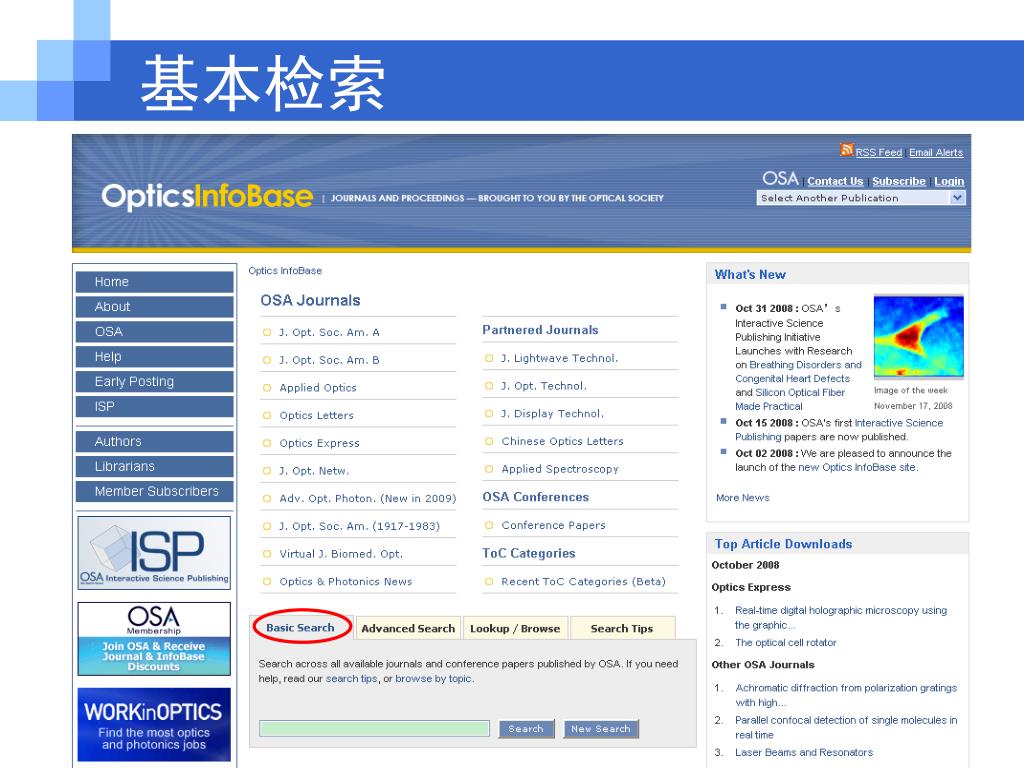Click the OSA logo in header
This screenshot has width=1024, height=768.
[x=780, y=178]
